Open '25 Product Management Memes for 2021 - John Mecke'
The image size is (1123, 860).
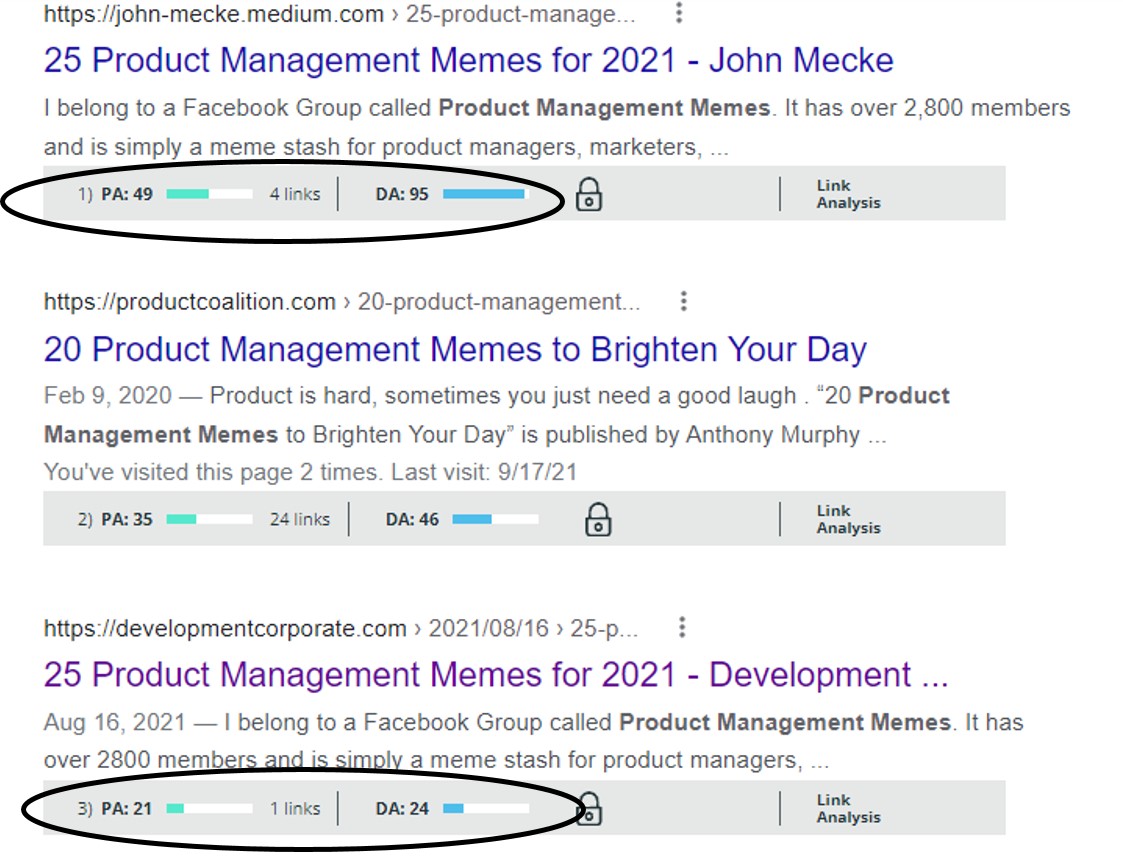468,60
